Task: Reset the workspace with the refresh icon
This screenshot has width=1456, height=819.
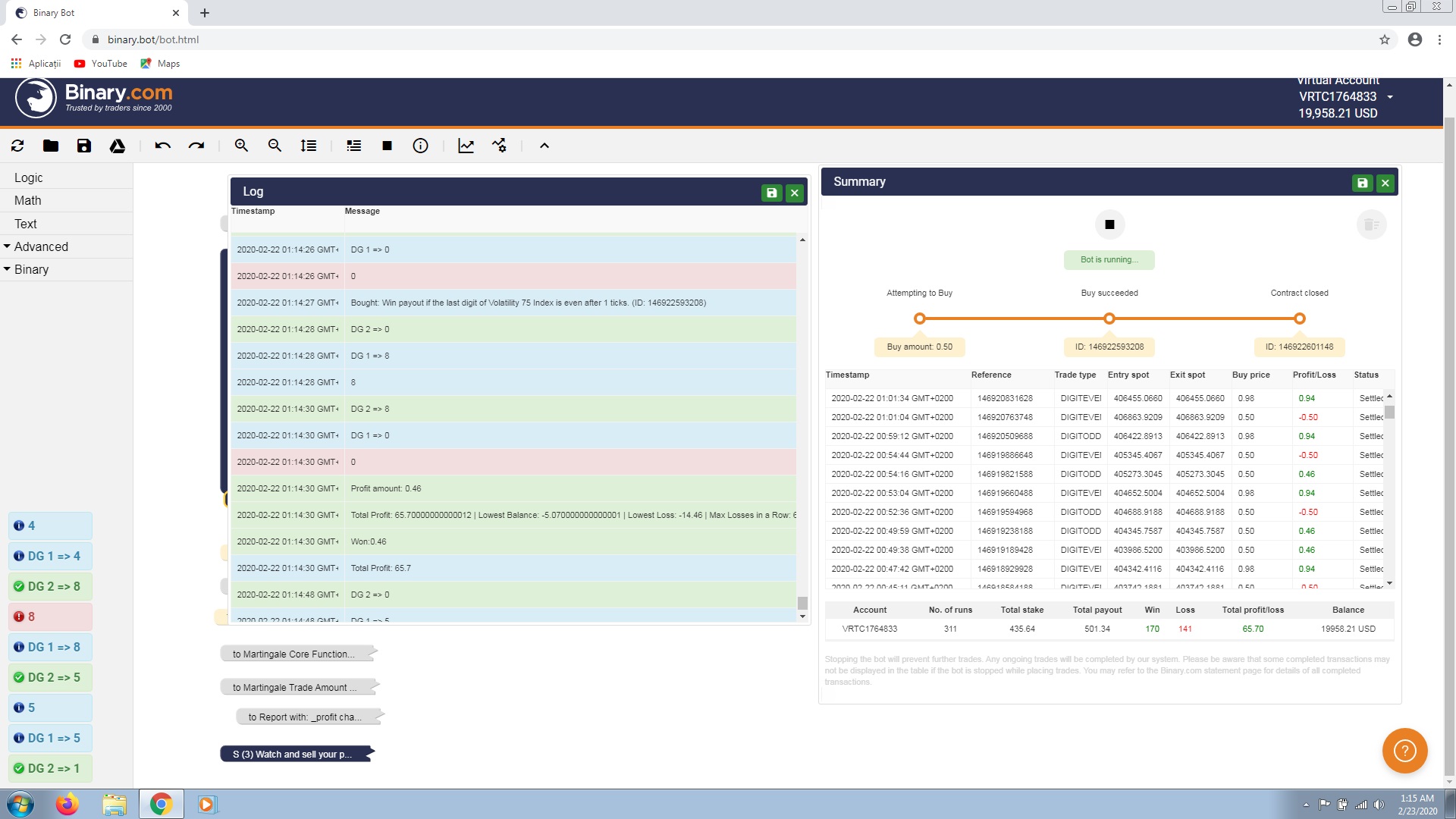Action: [x=17, y=146]
